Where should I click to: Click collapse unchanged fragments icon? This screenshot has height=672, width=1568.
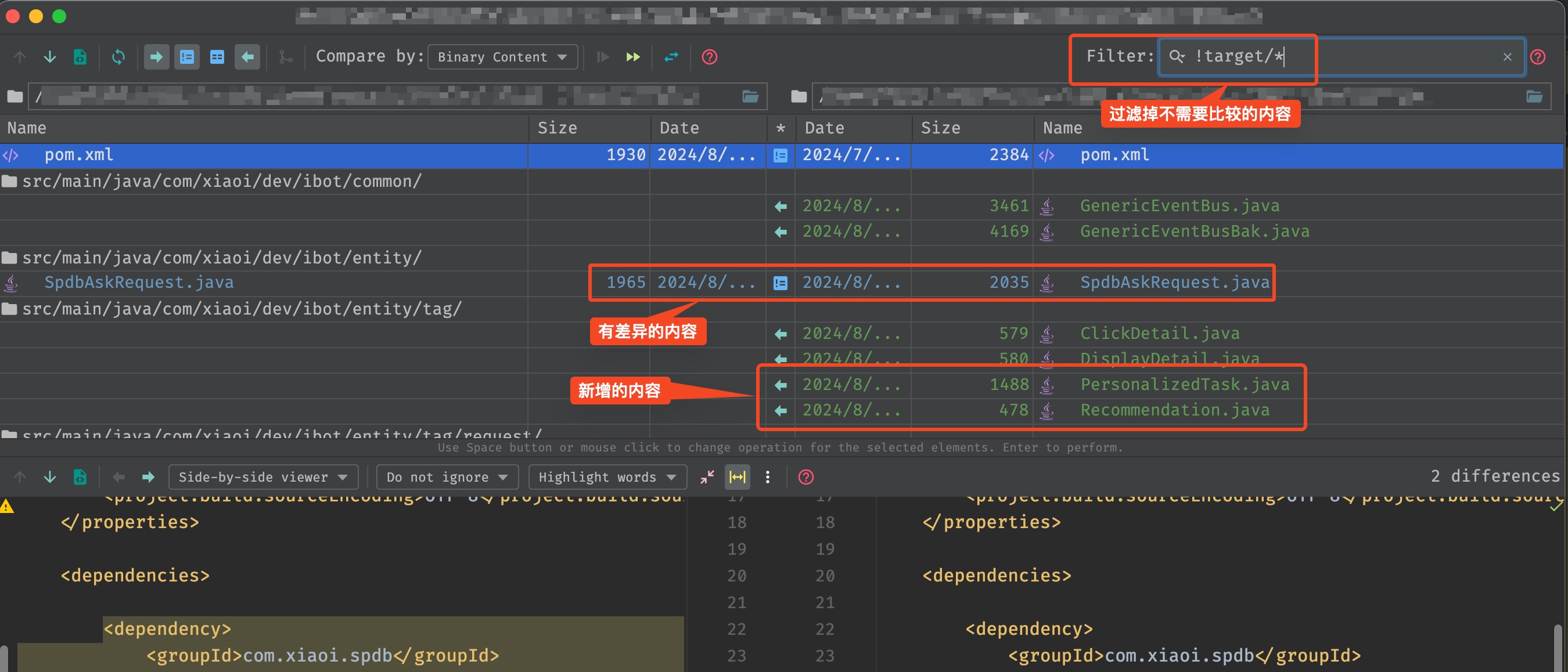[707, 478]
